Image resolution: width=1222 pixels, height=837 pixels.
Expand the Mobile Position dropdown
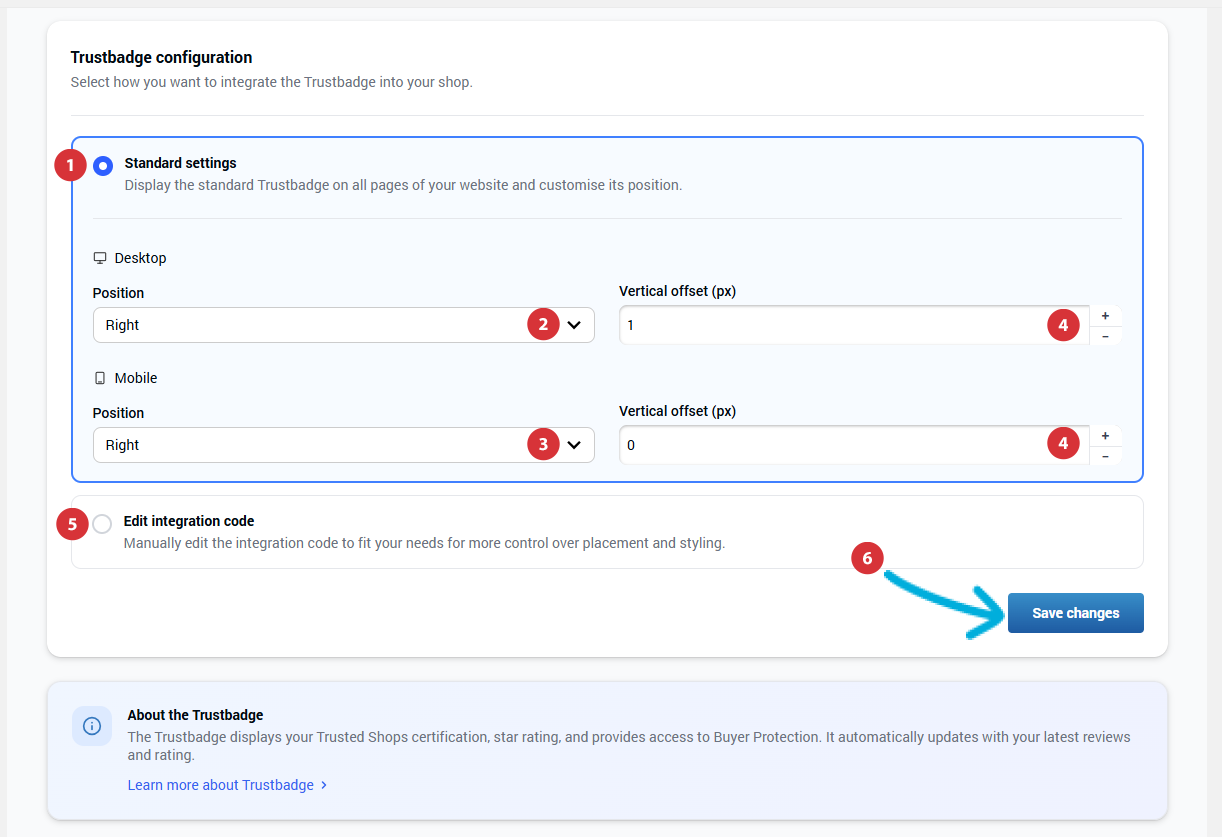tap(343, 445)
